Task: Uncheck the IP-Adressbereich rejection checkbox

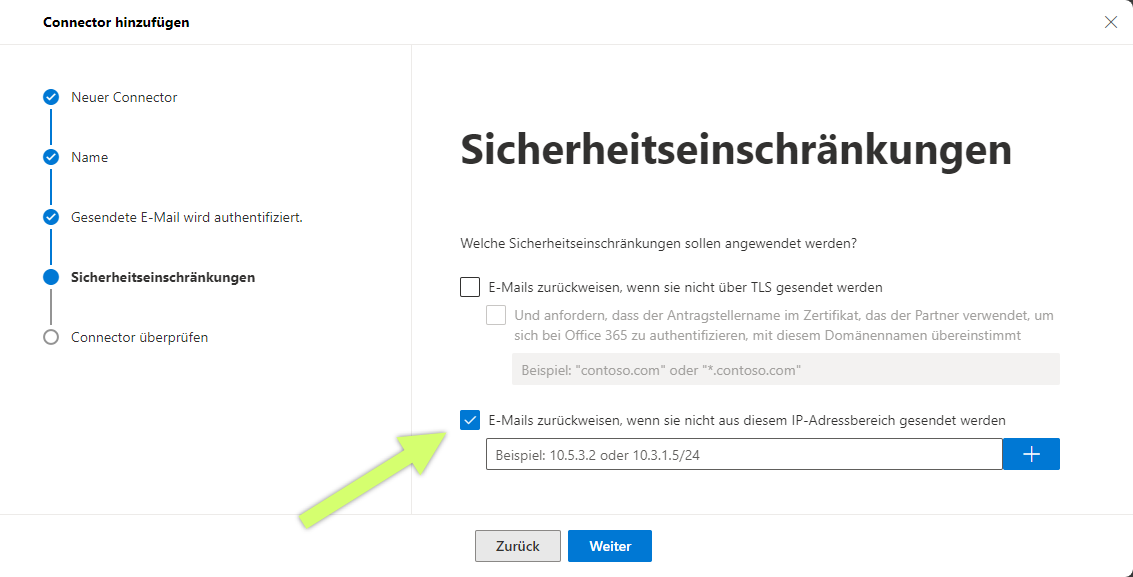Action: coord(470,420)
